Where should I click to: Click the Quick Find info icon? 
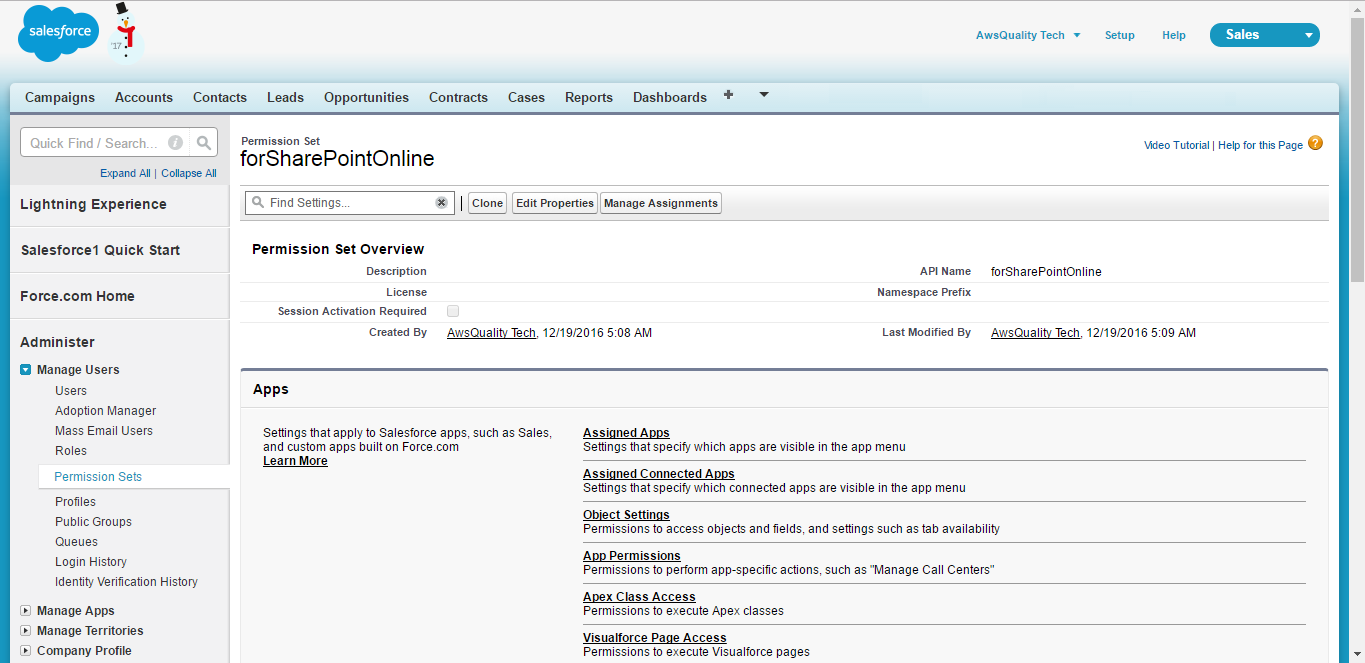pyautogui.click(x=175, y=143)
